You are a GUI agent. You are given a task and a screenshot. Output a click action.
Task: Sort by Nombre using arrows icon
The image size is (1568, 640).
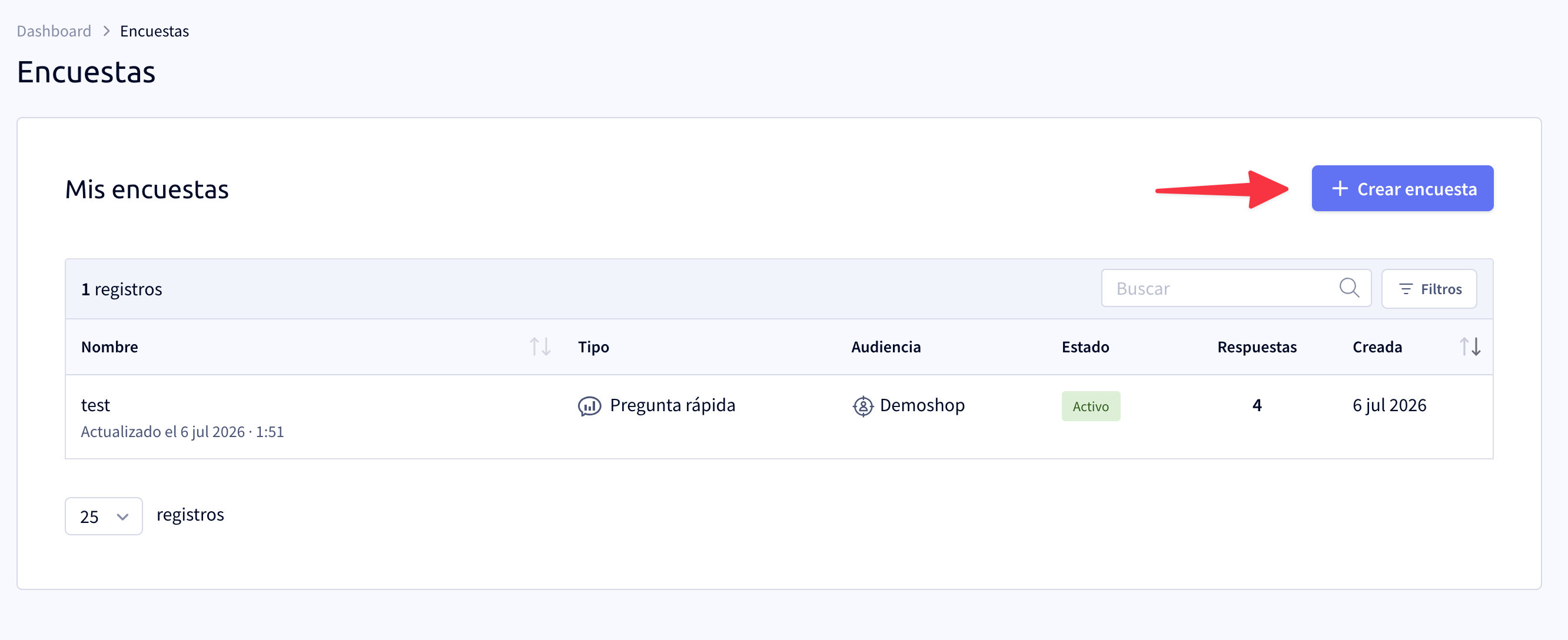540,347
